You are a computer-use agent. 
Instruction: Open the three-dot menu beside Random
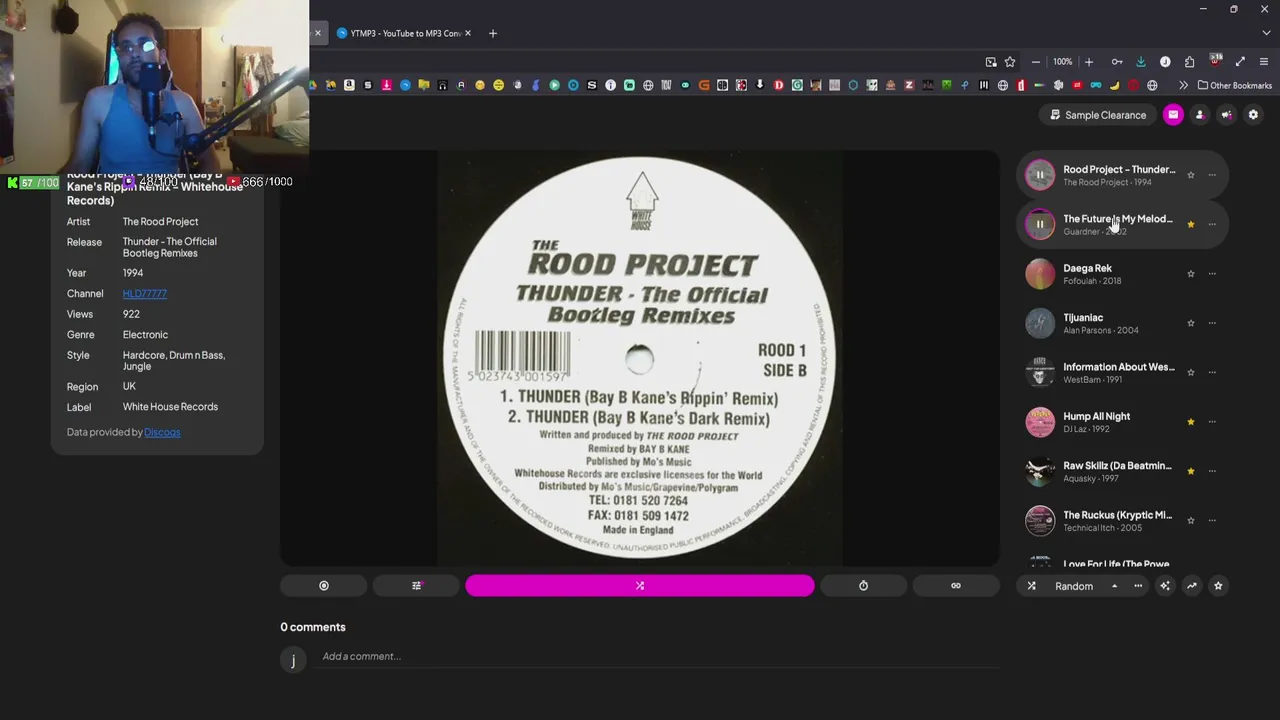point(1138,586)
